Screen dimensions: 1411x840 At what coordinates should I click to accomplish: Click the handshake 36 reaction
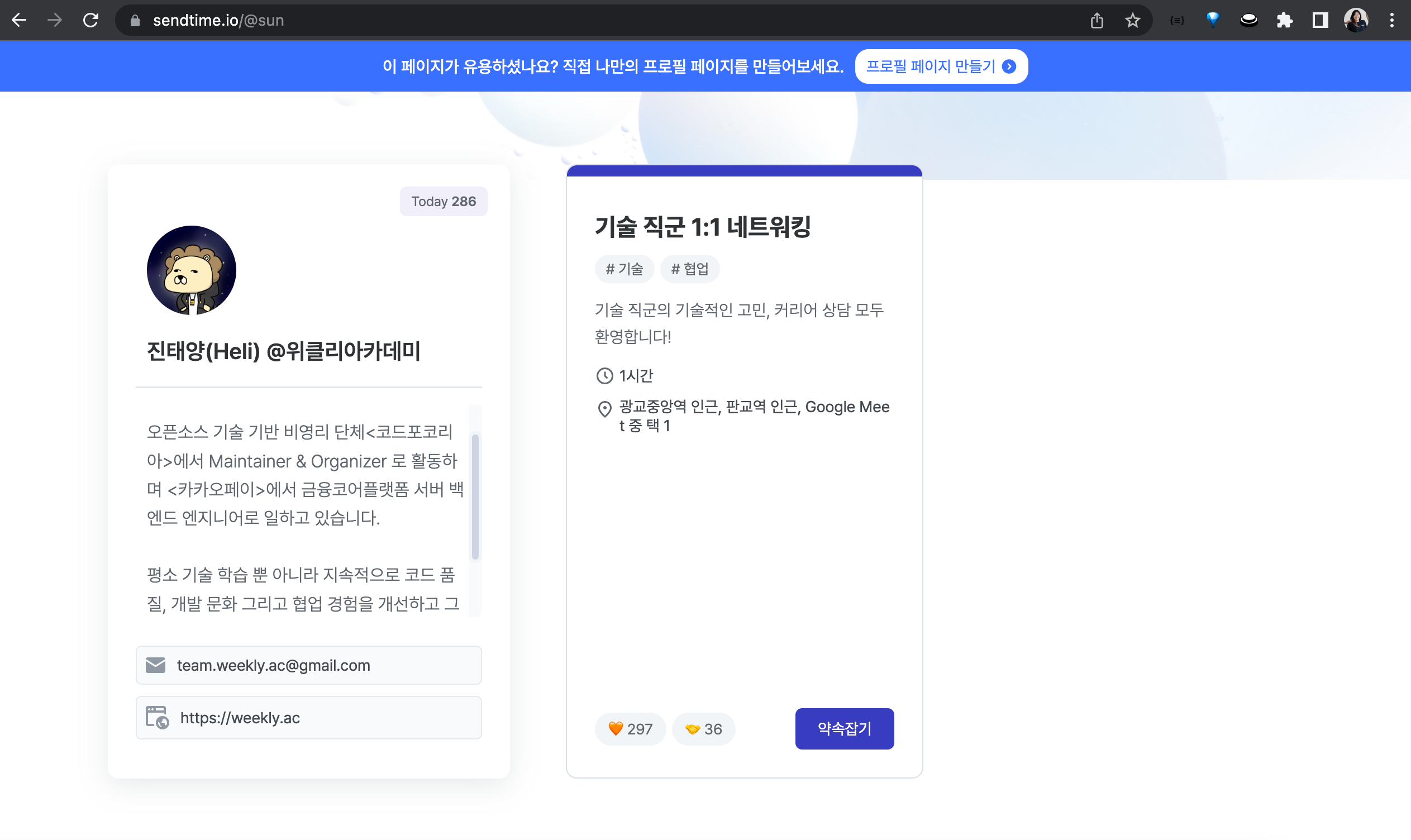click(x=703, y=728)
